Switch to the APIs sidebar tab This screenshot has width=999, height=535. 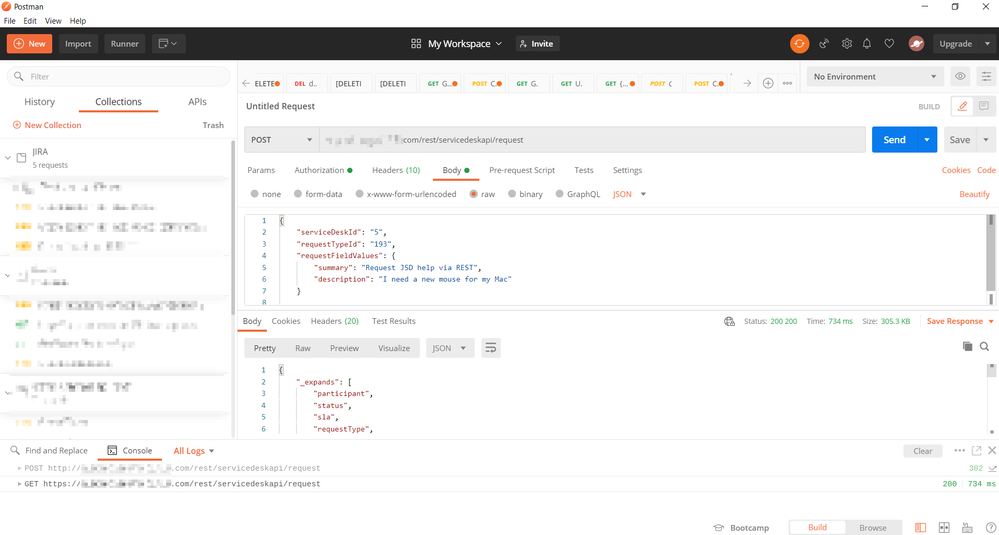click(x=198, y=102)
